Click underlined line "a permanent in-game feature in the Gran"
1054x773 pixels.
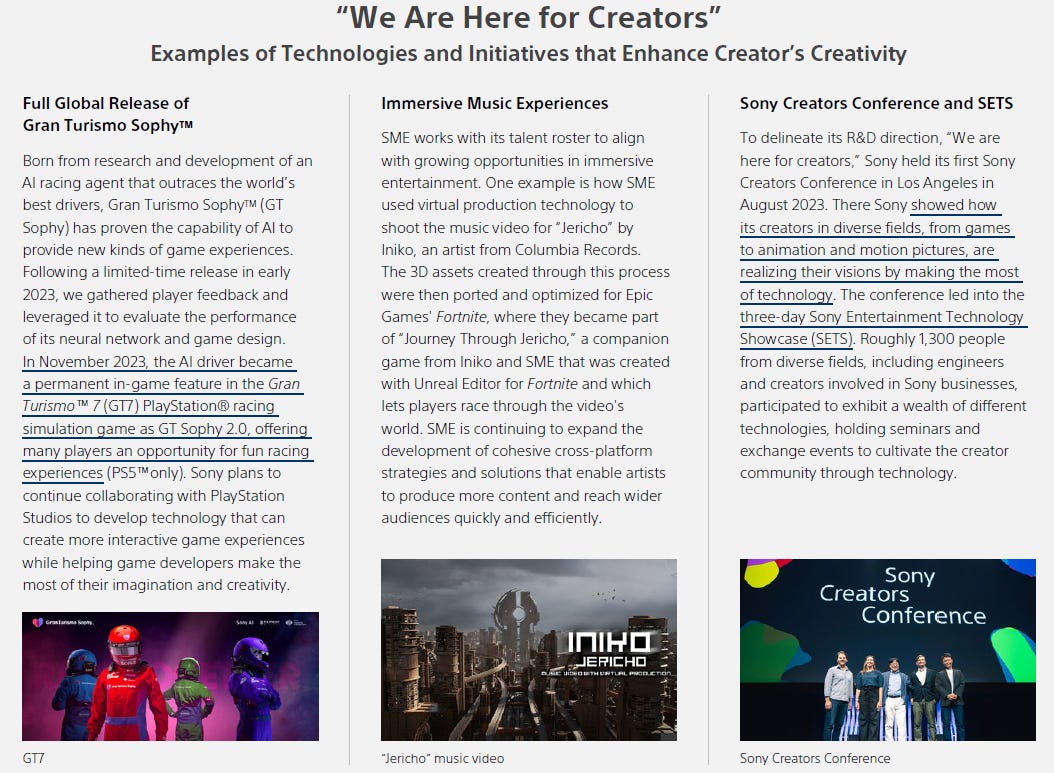(x=161, y=384)
